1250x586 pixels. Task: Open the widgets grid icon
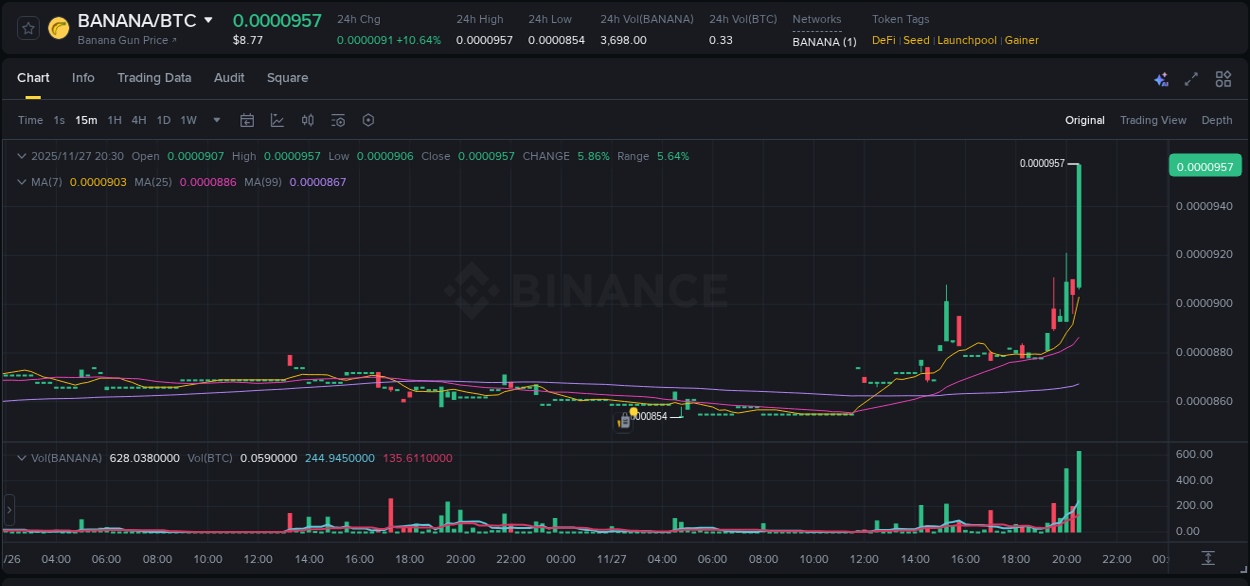tap(1223, 78)
